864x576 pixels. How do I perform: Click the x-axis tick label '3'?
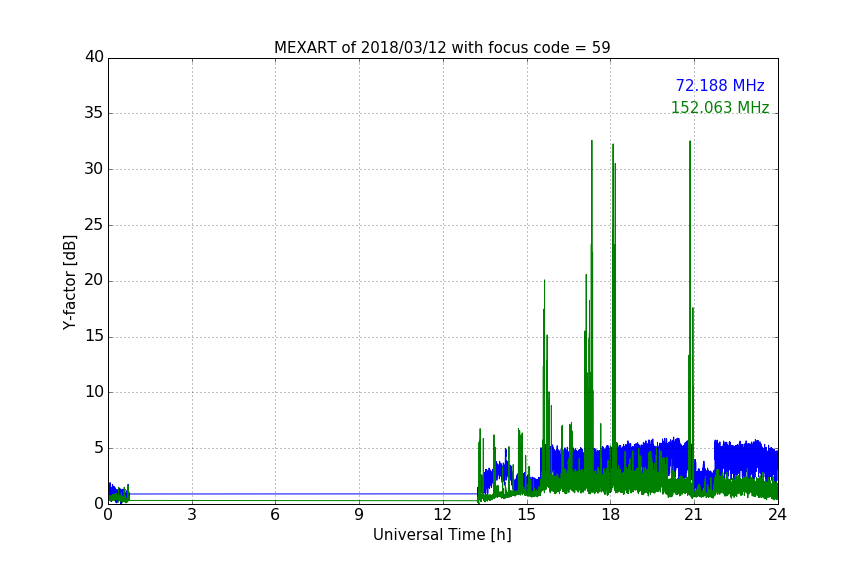[x=192, y=515]
